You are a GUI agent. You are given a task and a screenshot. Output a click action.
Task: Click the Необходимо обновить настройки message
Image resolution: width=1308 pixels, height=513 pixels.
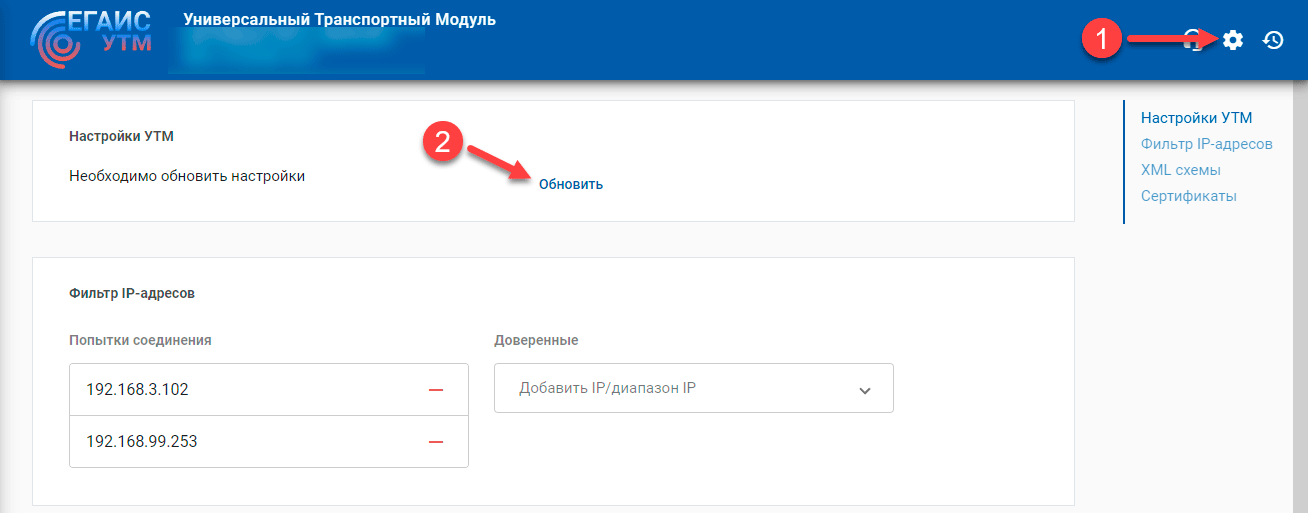click(187, 176)
